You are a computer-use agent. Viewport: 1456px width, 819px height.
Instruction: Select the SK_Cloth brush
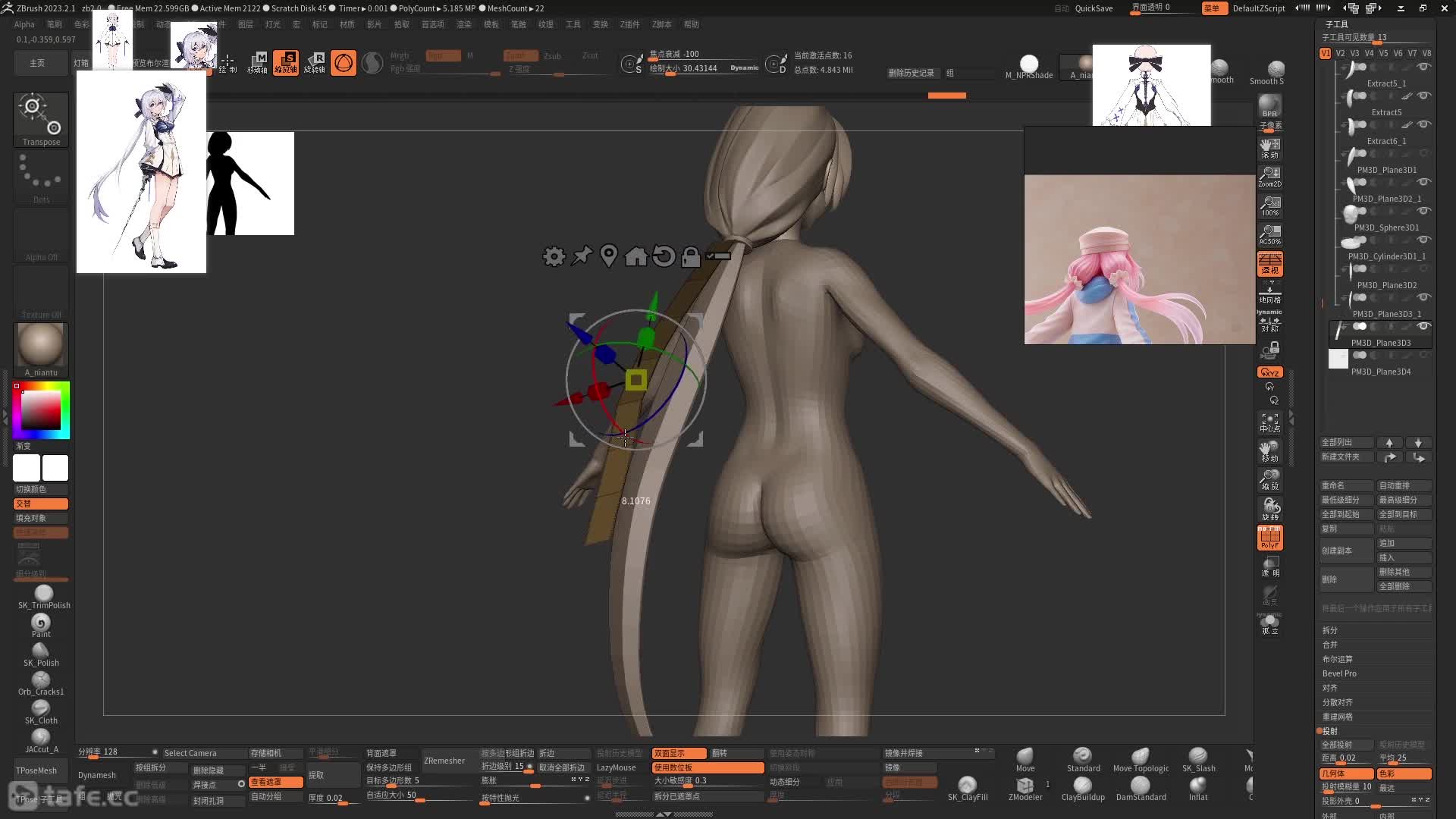(41, 712)
